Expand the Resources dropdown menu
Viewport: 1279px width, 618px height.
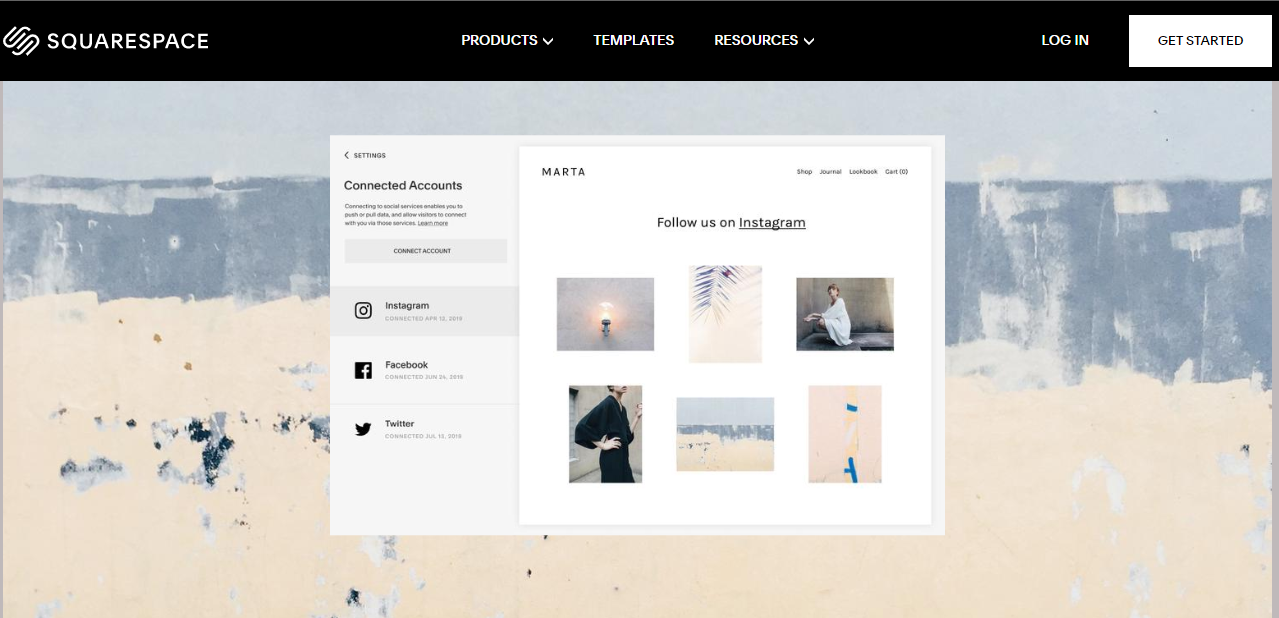tap(764, 40)
